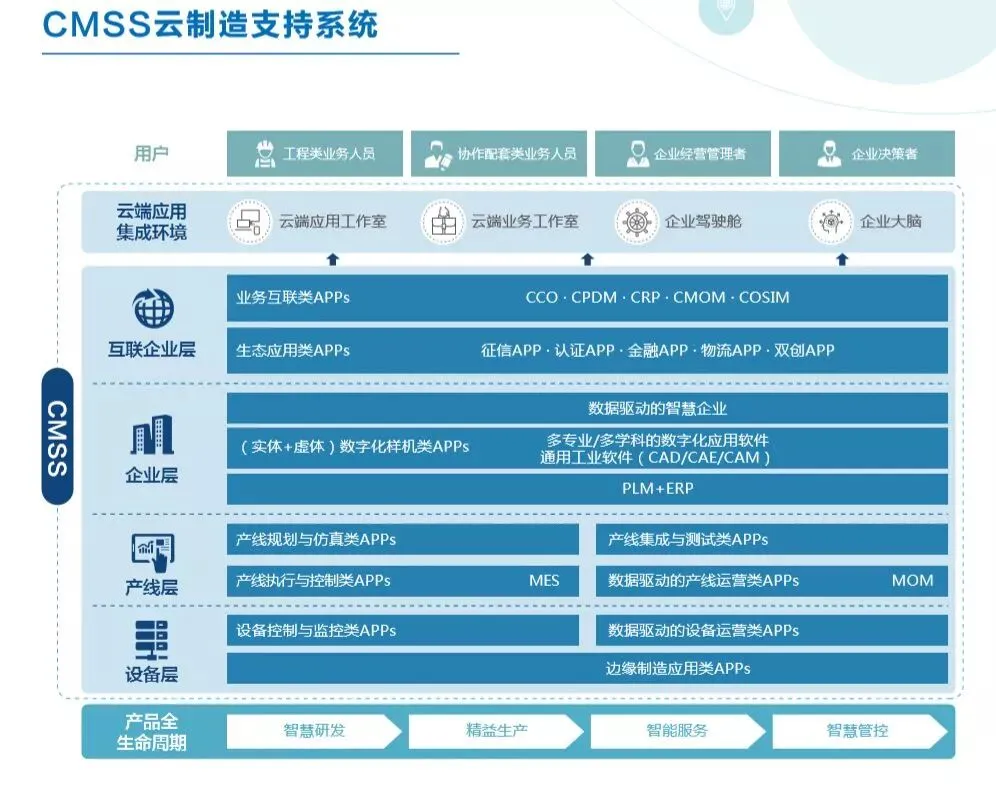Click the server rack icon above 设备层

pos(152,639)
